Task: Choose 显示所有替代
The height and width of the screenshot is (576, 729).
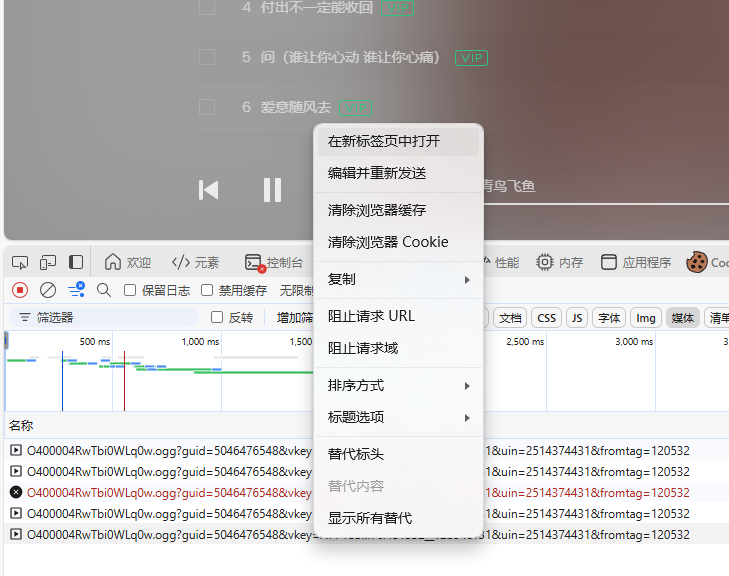Action: (x=398, y=518)
